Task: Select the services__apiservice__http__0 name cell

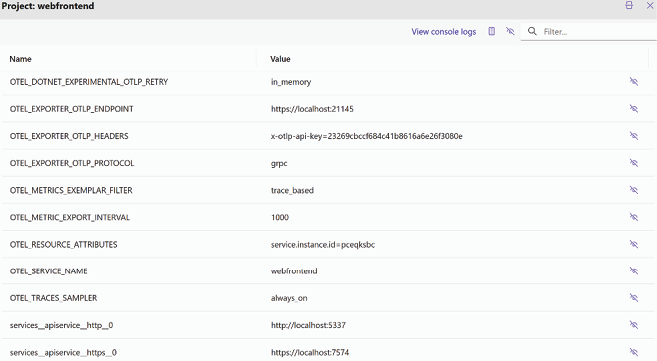Action: 61,325
